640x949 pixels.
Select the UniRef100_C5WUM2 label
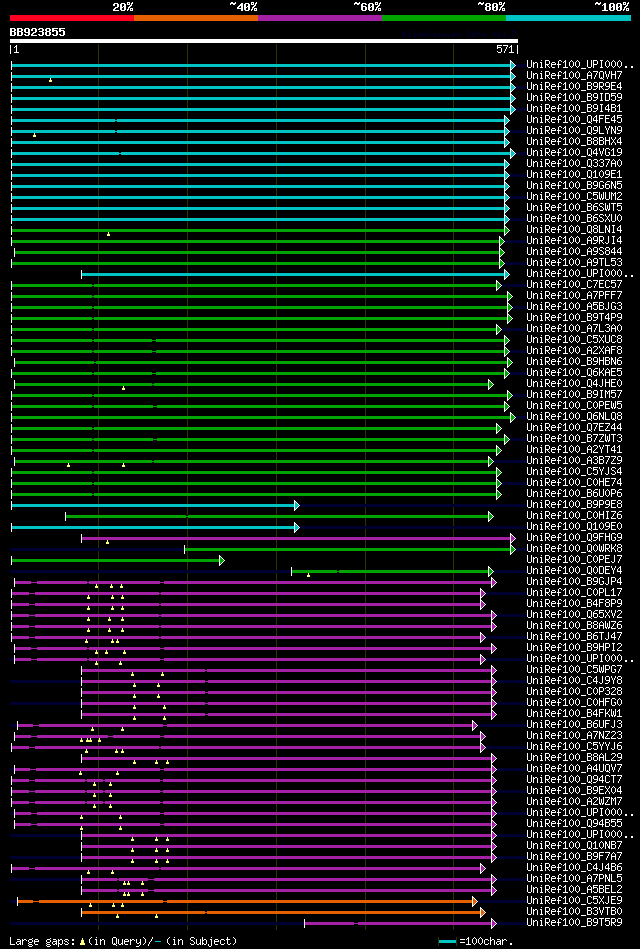coord(575,196)
